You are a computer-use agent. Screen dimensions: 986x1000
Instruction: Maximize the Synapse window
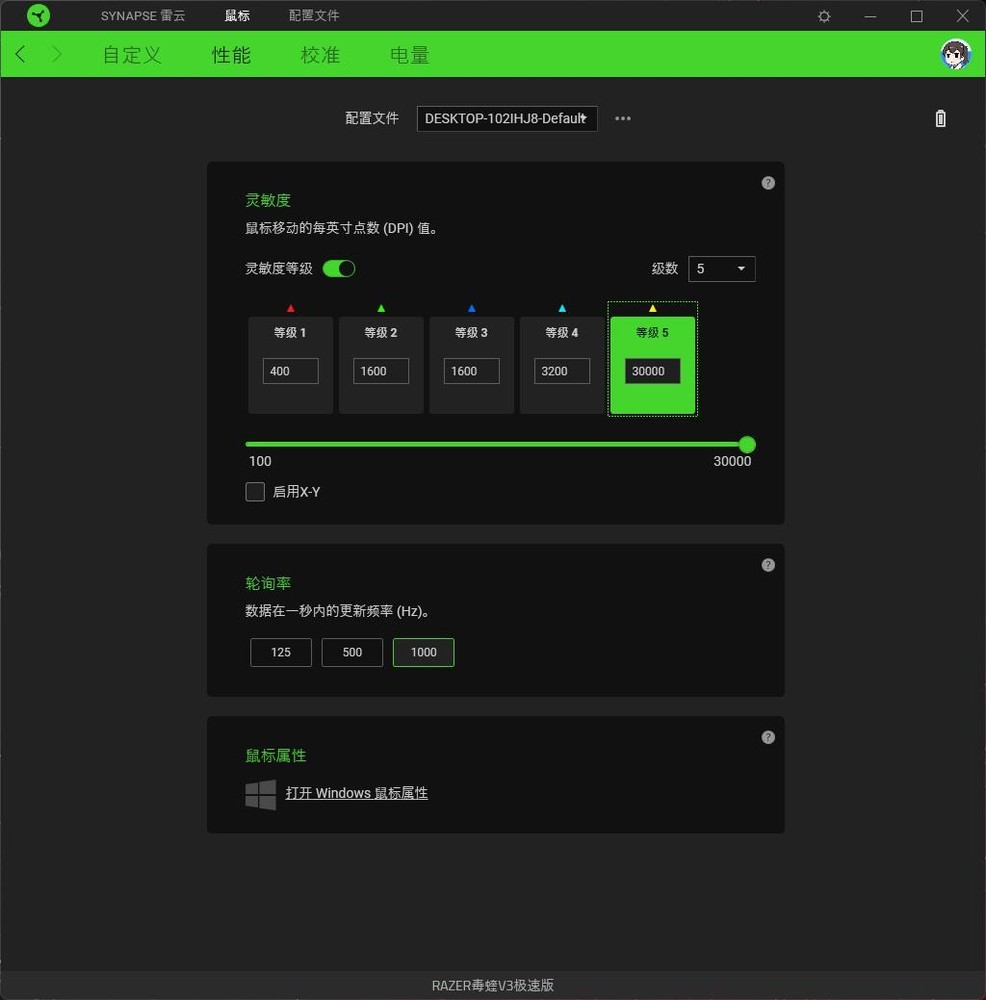click(916, 16)
